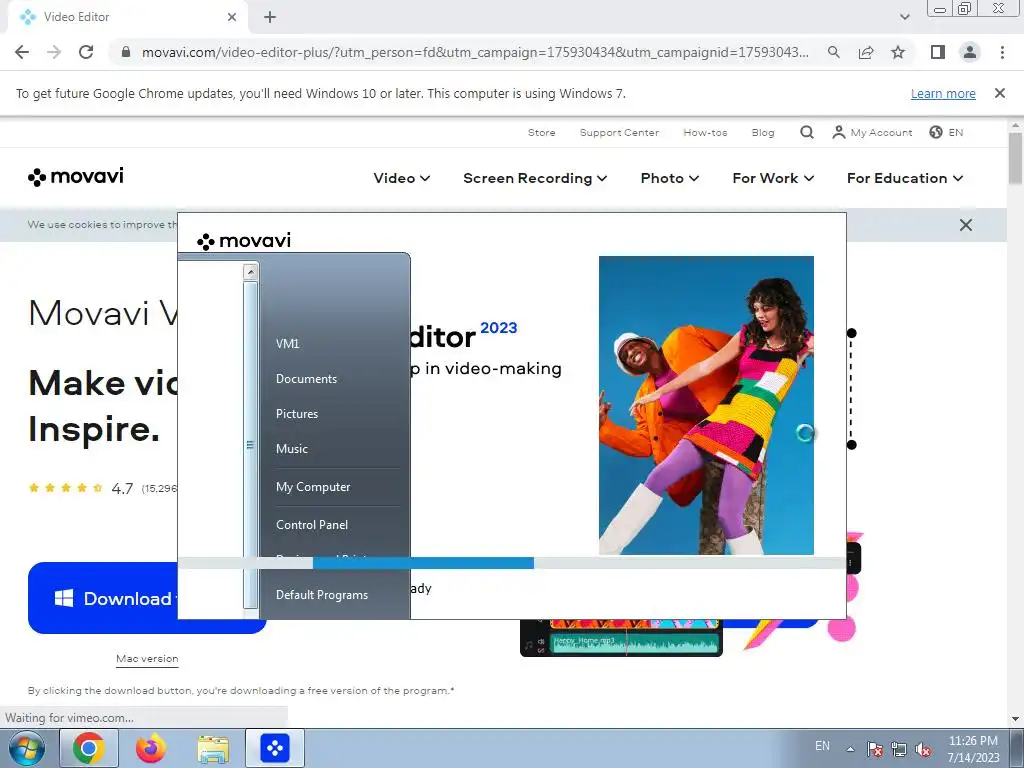
Task: Open Control Panel from the Start menu
Action: tap(312, 525)
